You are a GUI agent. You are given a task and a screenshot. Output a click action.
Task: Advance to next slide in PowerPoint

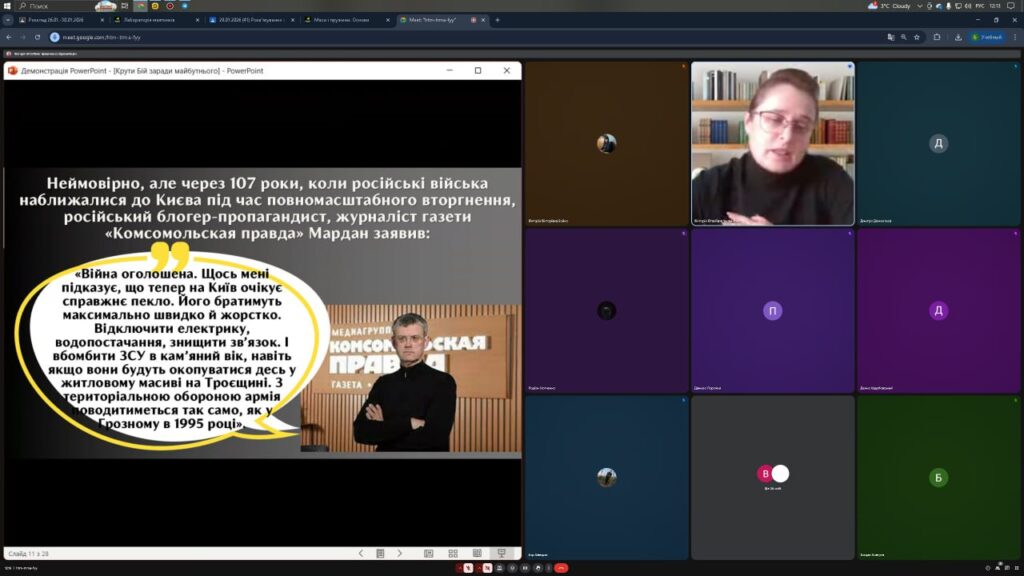pos(399,553)
